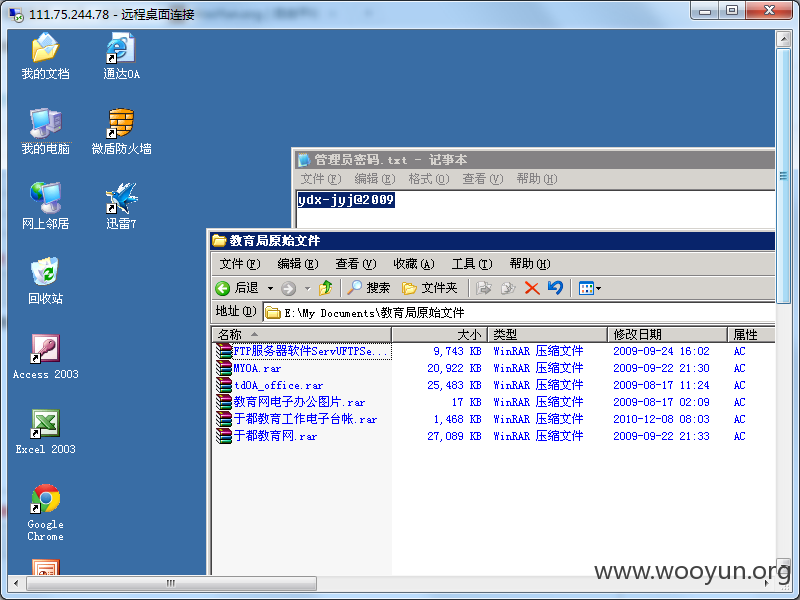The width and height of the screenshot is (800, 600).
Task: Click the Copy To toolbar icon
Action: (508, 288)
